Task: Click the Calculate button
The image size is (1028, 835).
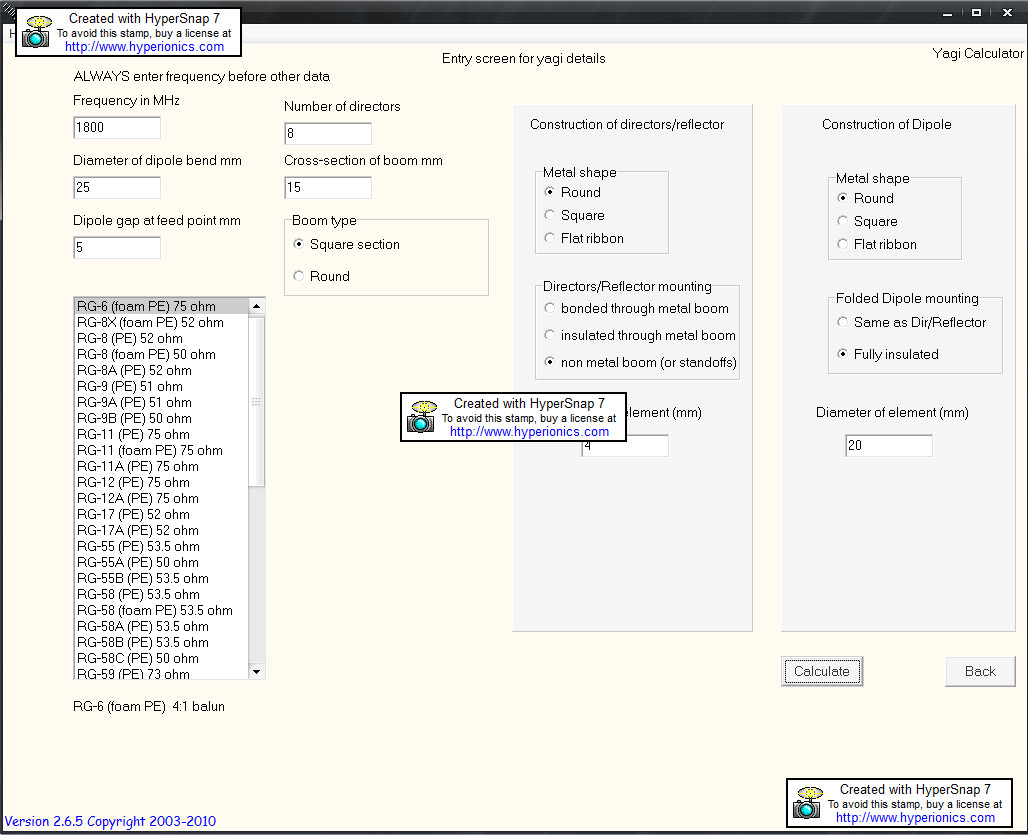Action: pyautogui.click(x=821, y=671)
